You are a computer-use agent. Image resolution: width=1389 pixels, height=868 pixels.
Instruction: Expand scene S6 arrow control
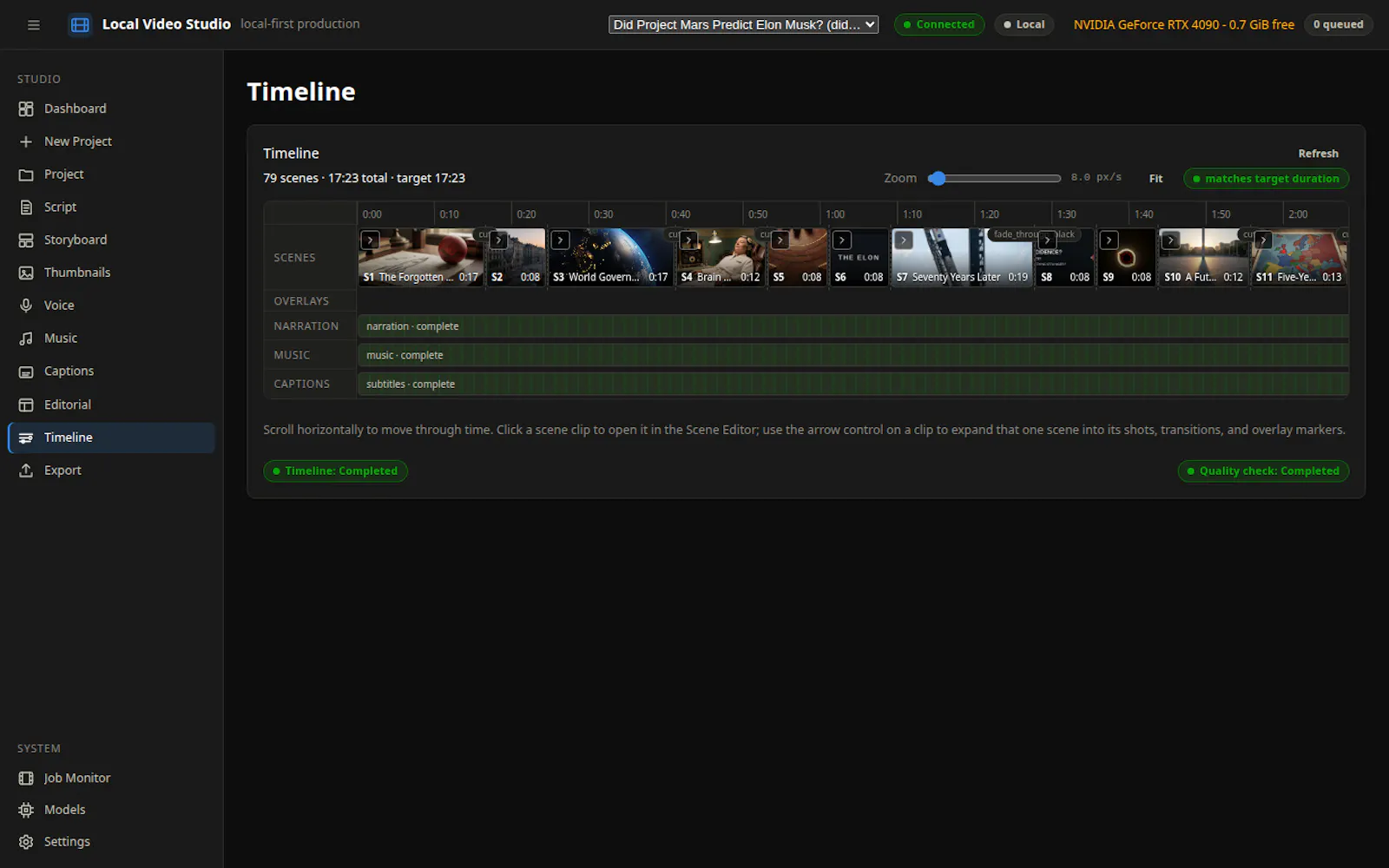pos(842,240)
